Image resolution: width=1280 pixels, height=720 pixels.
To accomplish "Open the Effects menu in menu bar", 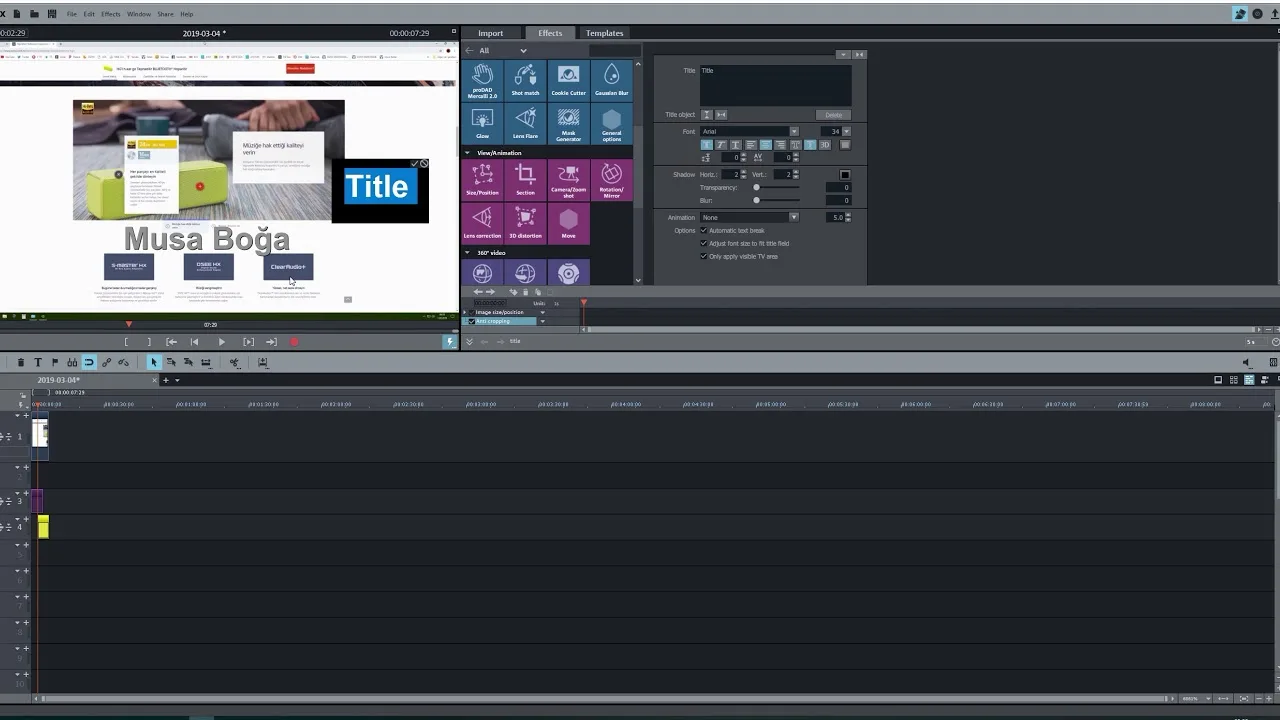I will pyautogui.click(x=111, y=14).
